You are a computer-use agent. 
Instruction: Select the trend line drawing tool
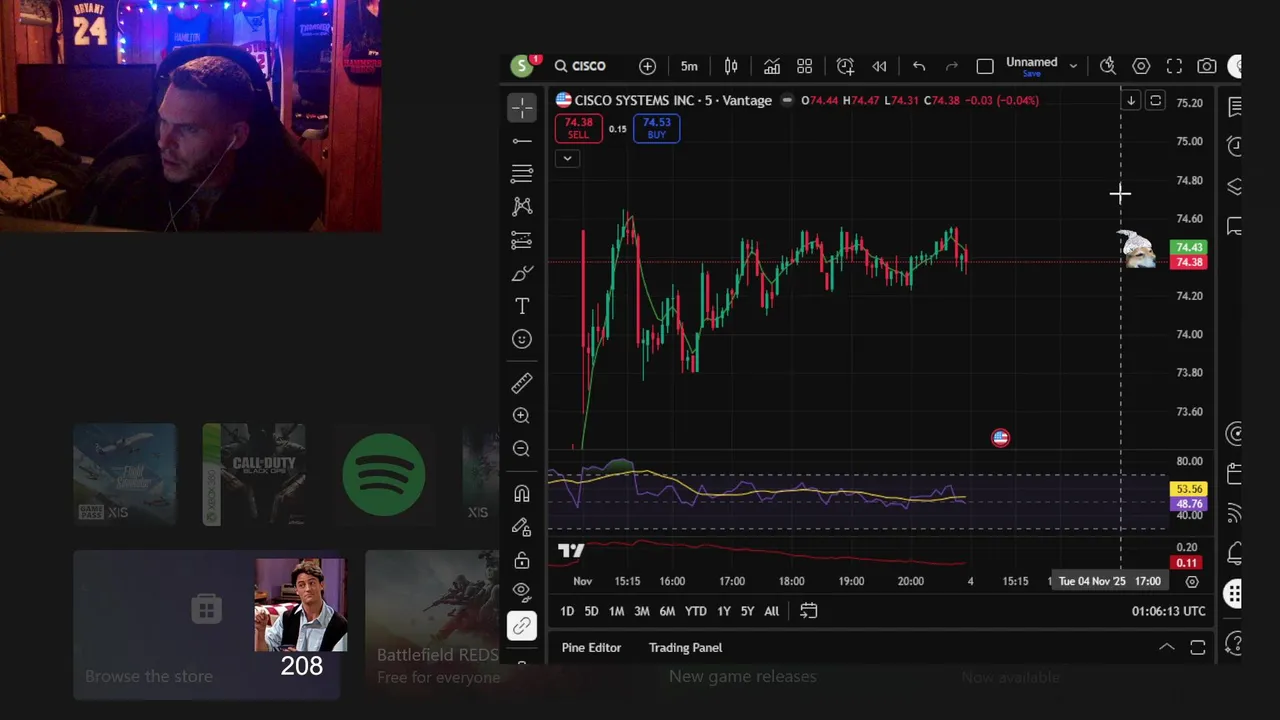(522, 141)
